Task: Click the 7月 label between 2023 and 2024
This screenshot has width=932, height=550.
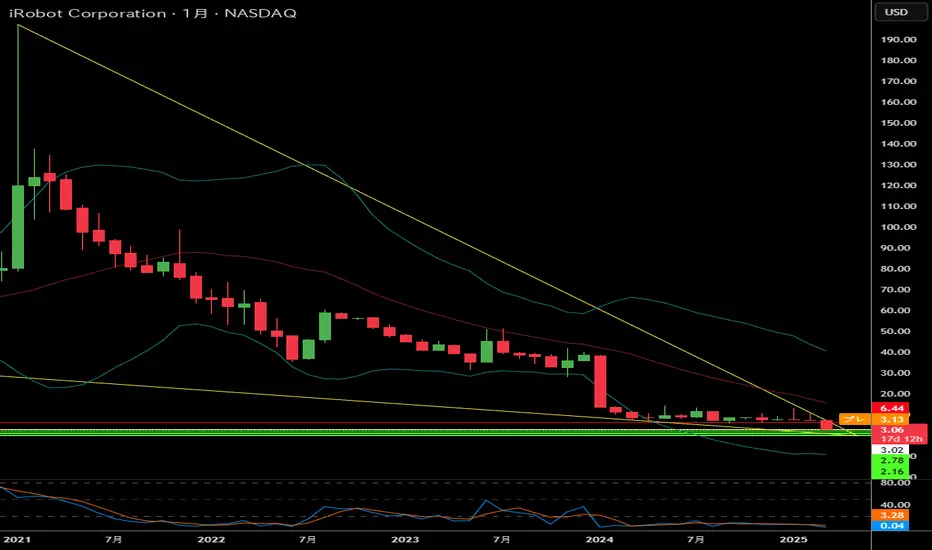Action: tap(502, 539)
